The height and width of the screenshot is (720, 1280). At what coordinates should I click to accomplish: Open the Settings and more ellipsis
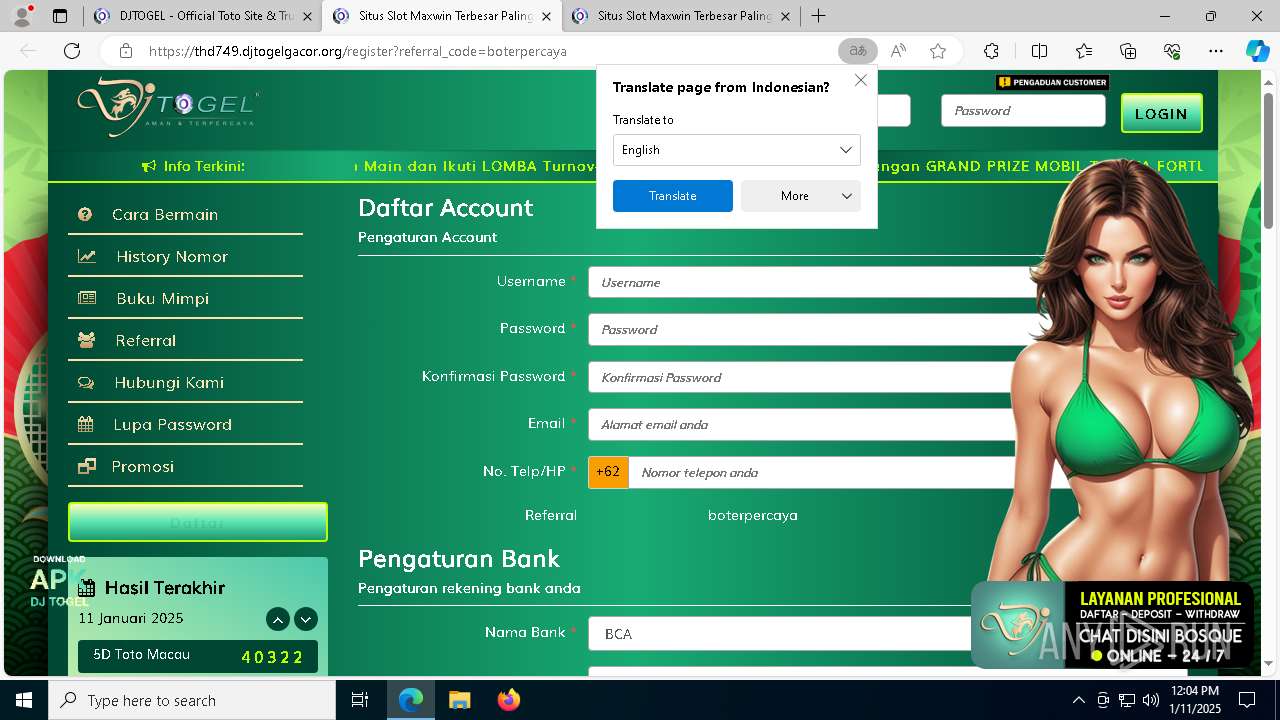tap(1215, 51)
